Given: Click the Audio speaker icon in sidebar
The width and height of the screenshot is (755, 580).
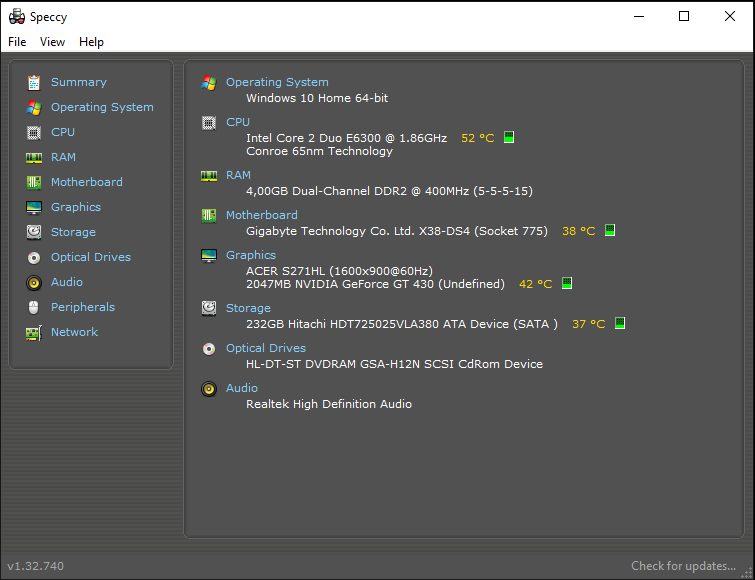Looking at the screenshot, I should pos(34,282).
